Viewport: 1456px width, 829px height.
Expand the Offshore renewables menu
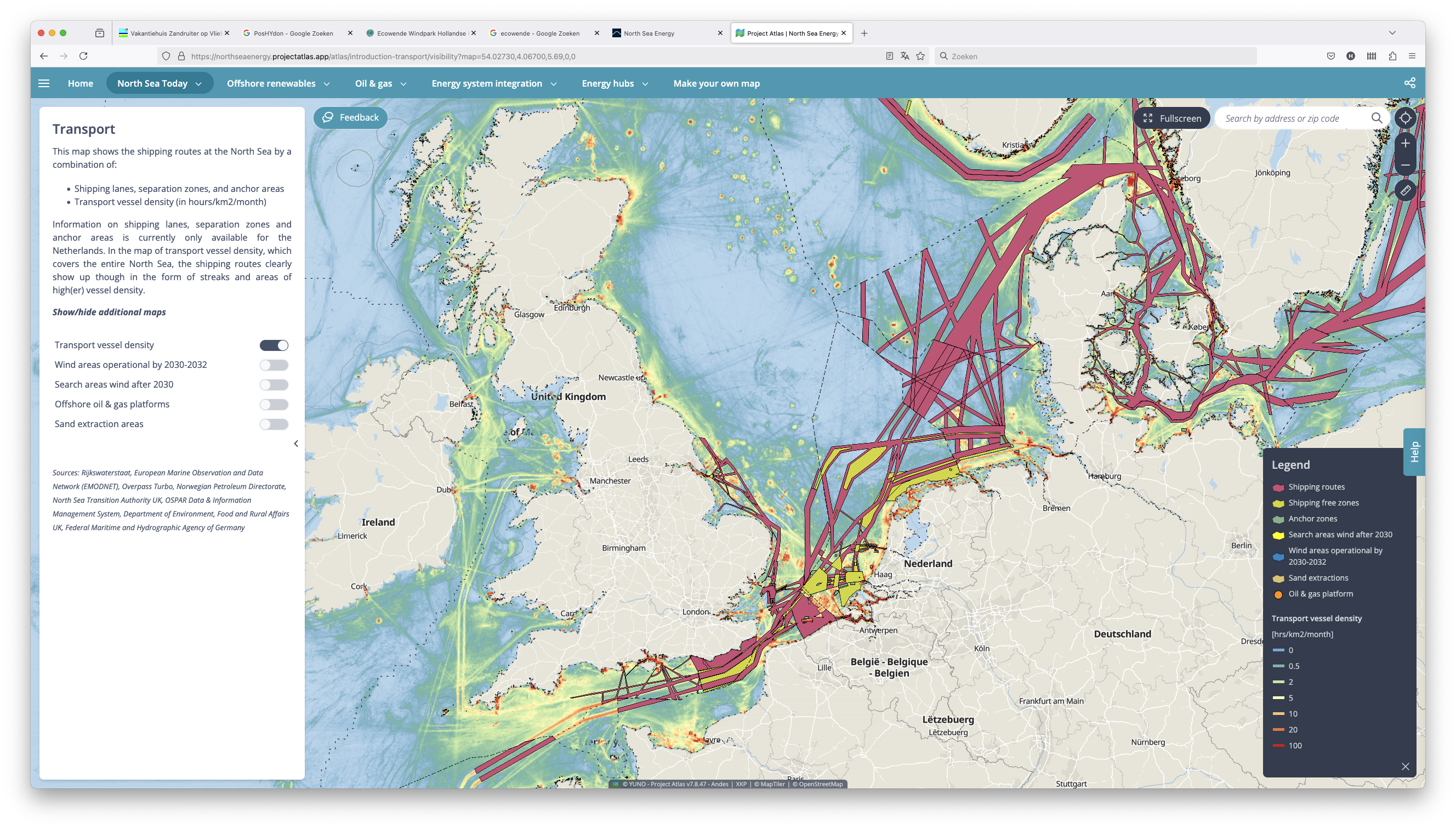pos(278,83)
